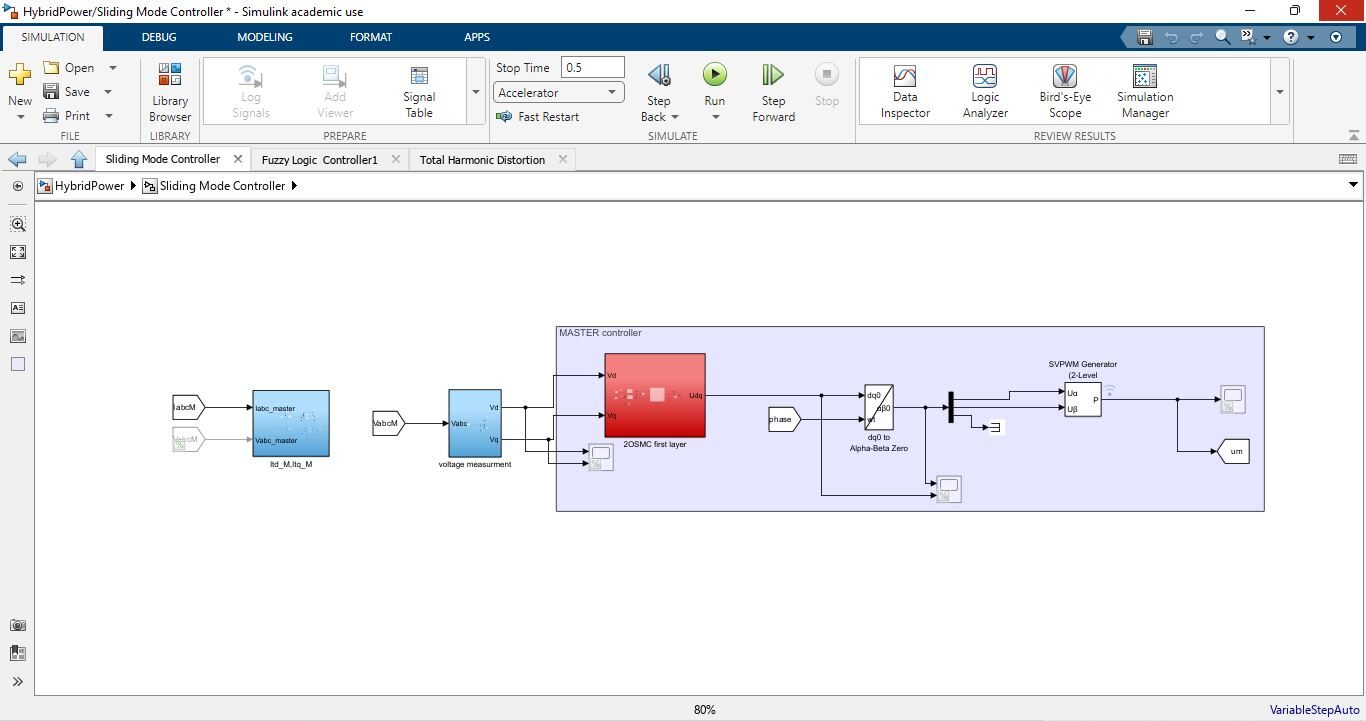1366x721 pixels.
Task: Click the VariableStepAuto solver link
Action: point(1314,710)
